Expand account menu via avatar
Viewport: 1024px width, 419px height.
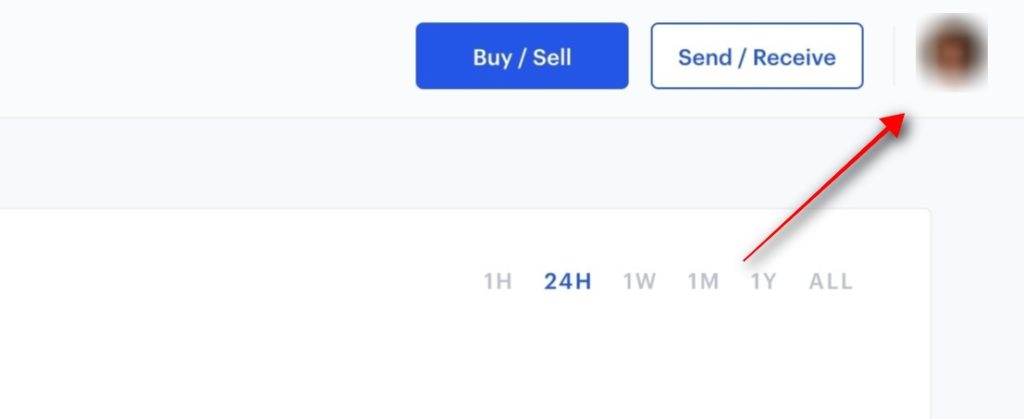pyautogui.click(x=952, y=52)
